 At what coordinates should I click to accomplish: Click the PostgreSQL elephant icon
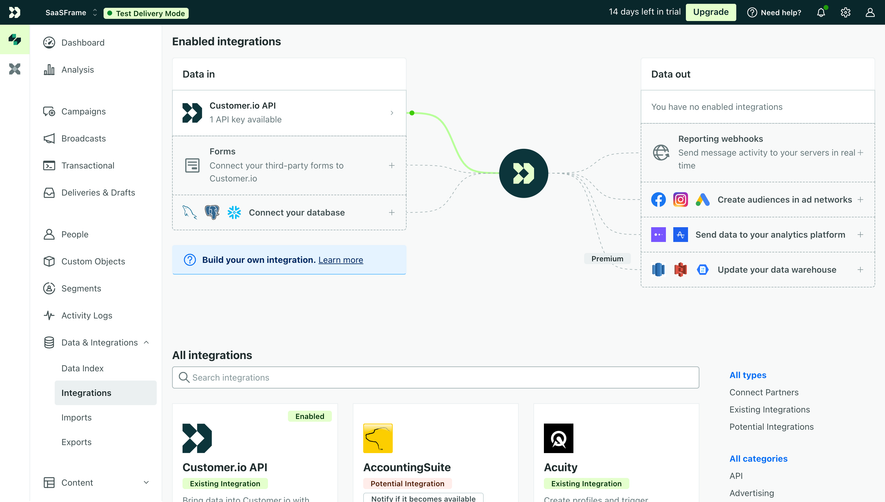(212, 212)
